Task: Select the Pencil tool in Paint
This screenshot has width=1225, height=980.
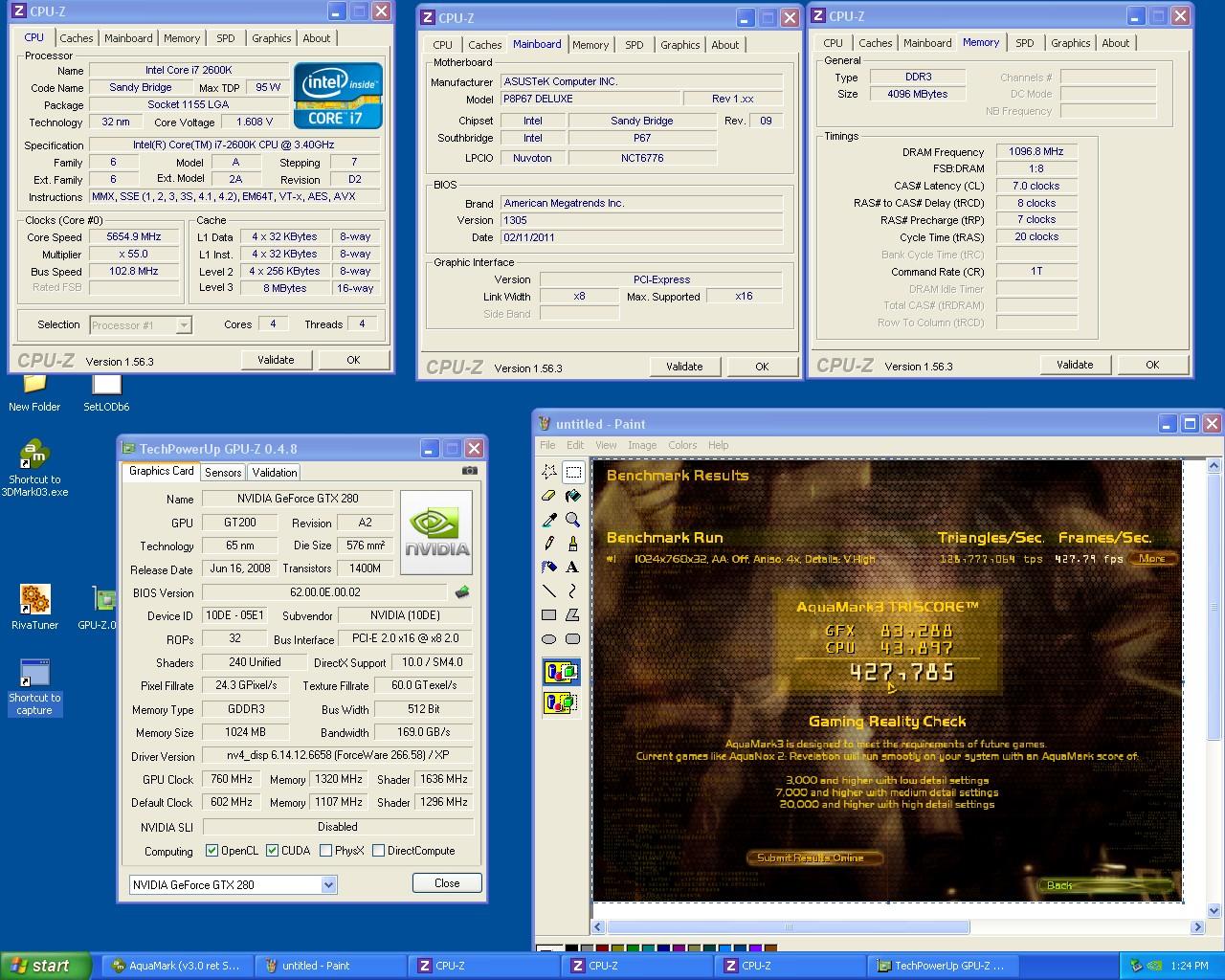Action: point(549,544)
